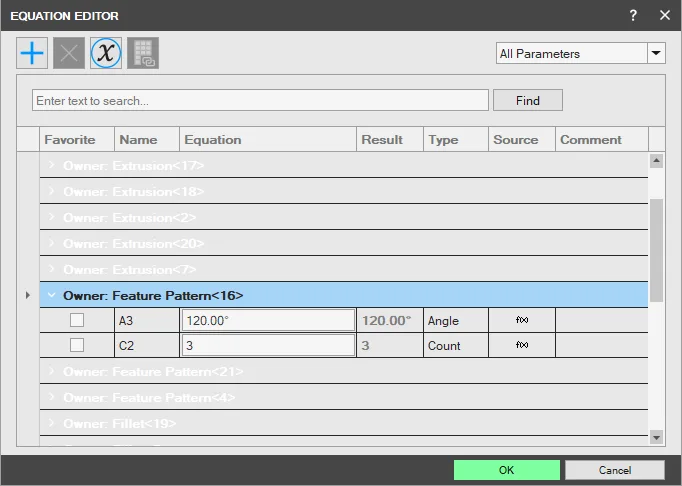Edit the C2 equation field value 3

268,345
